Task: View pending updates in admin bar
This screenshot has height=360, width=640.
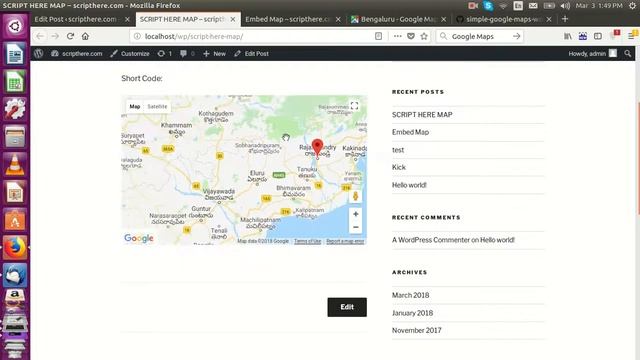Action: [164, 53]
